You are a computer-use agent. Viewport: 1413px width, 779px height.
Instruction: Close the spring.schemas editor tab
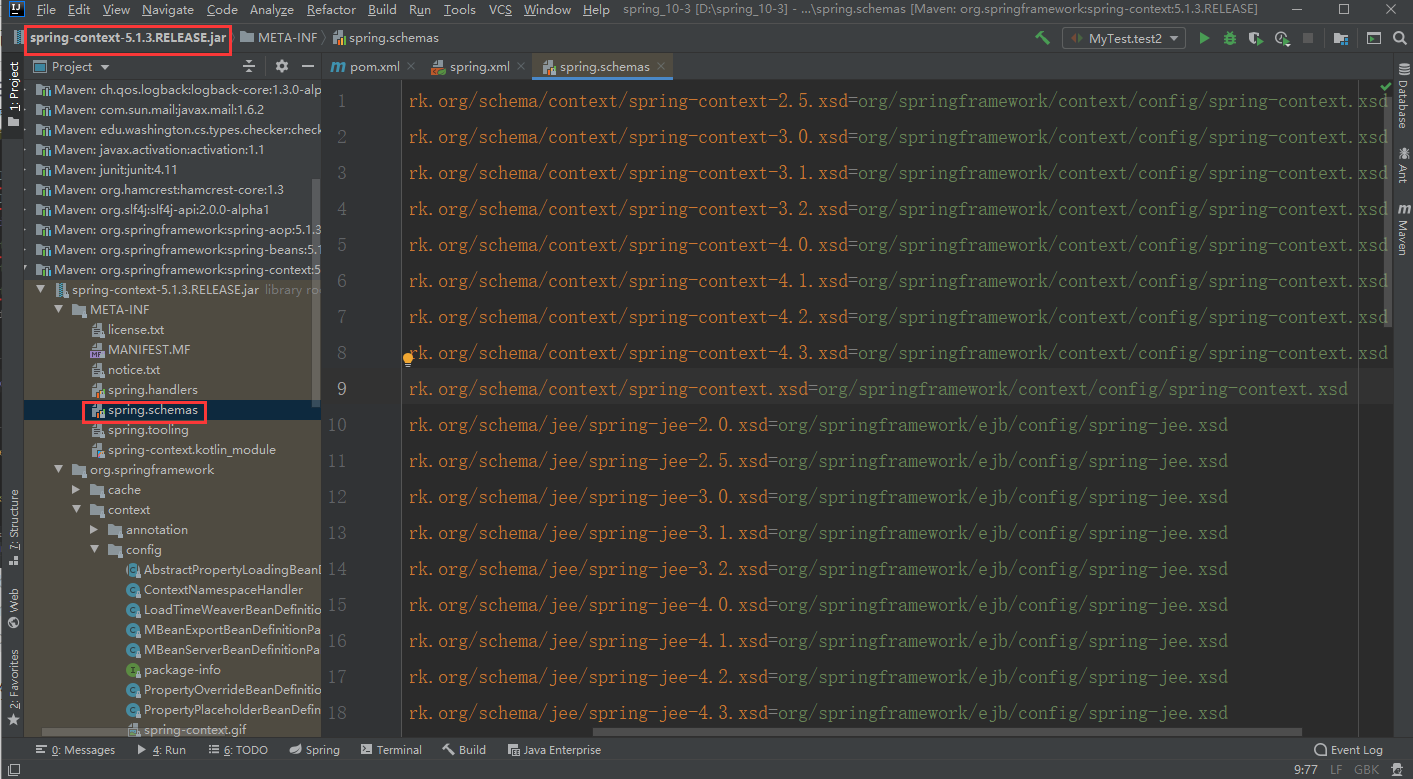pos(660,67)
